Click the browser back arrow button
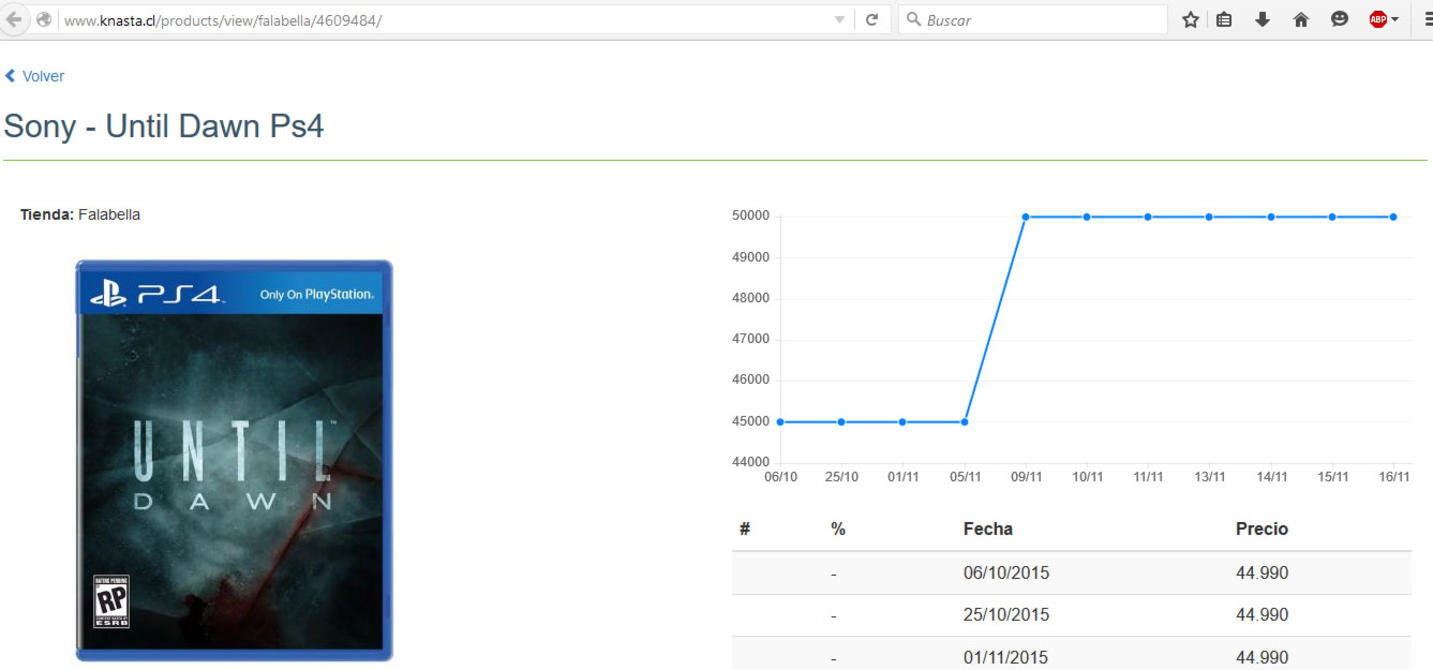The image size is (1433, 670). 14,20
